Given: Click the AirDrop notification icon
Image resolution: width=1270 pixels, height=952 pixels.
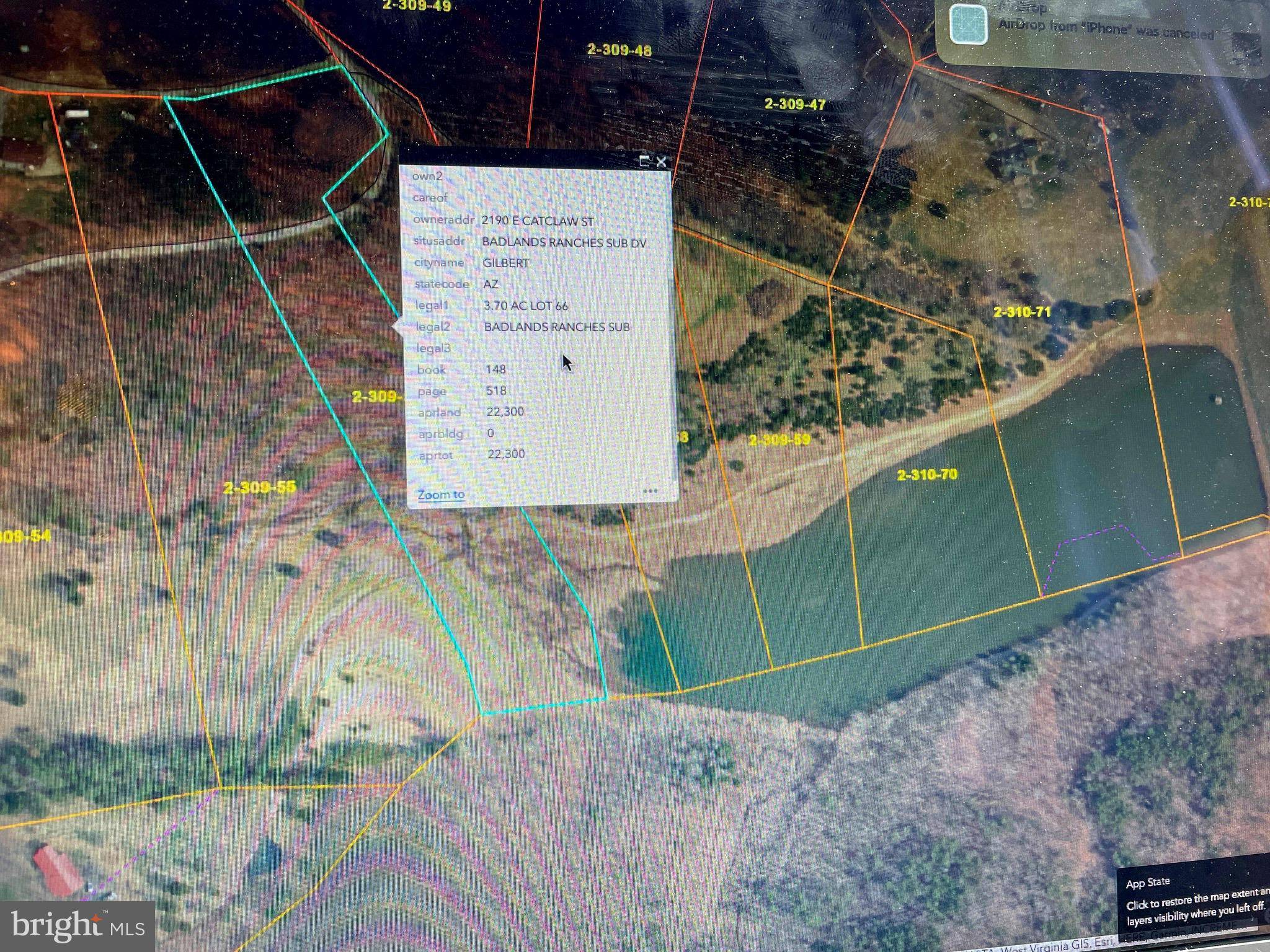Looking at the screenshot, I should 969,24.
